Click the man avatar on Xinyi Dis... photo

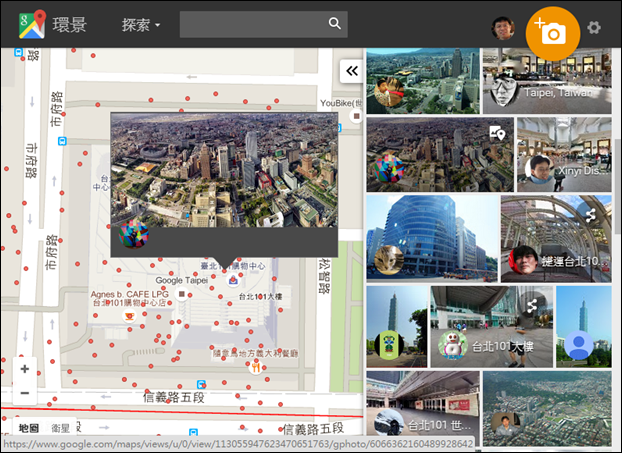pos(539,169)
